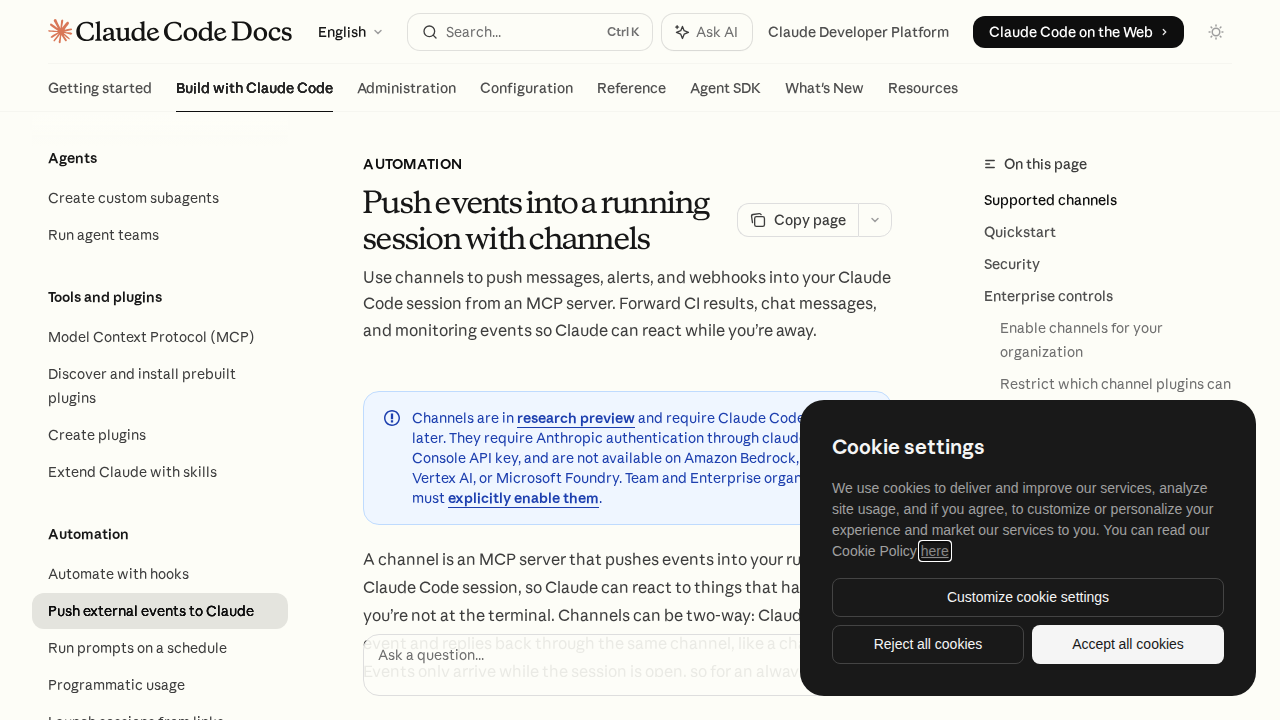Click the Ctrl K shortcut hint
The height and width of the screenshot is (720, 1280).
click(x=623, y=32)
